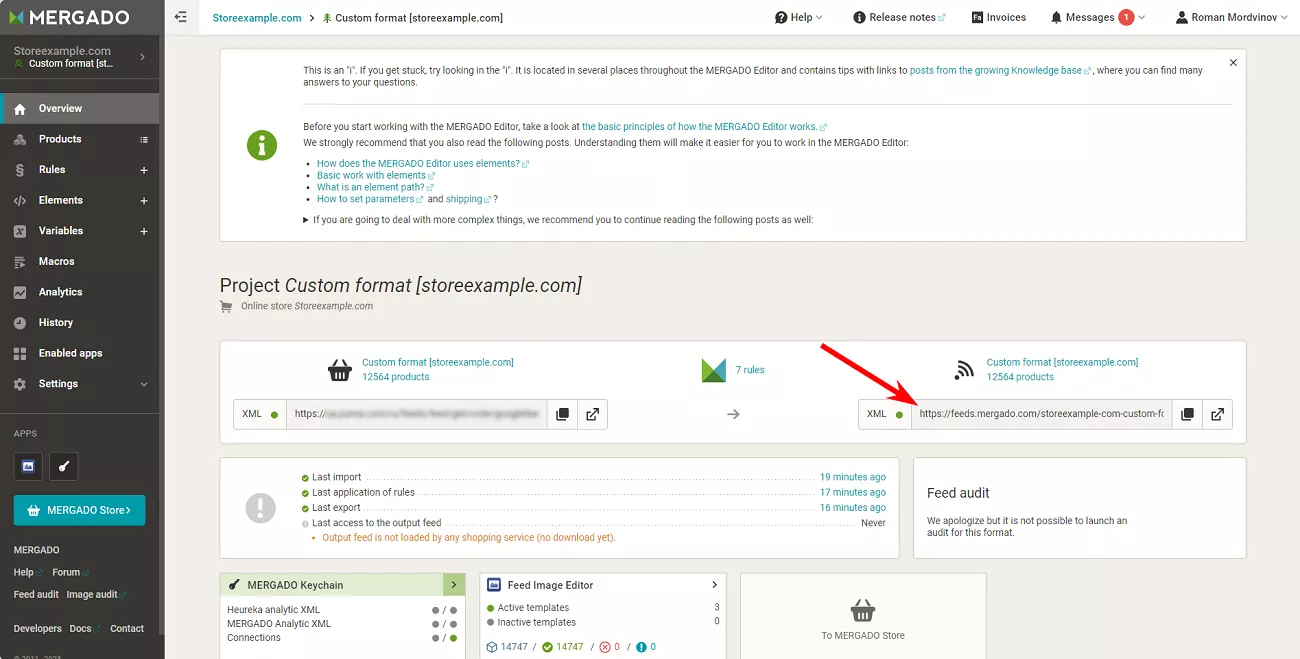This screenshot has height=659, width=1300.
Task: Click the input feed URL field
Action: click(x=417, y=414)
